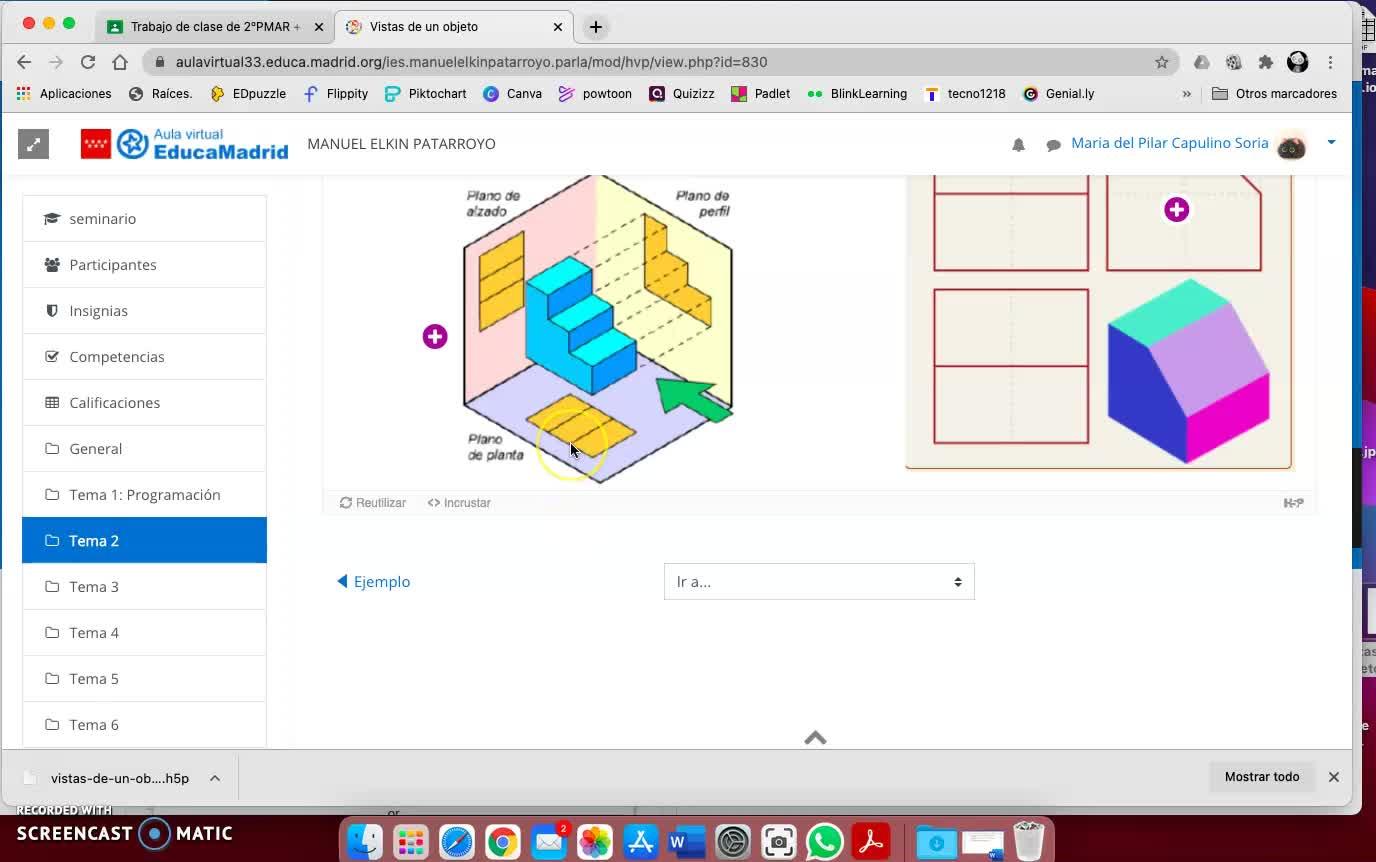
Task: Toggle the full-screen arrows icon beside the EducaMadrid logo
Action: tap(33, 144)
